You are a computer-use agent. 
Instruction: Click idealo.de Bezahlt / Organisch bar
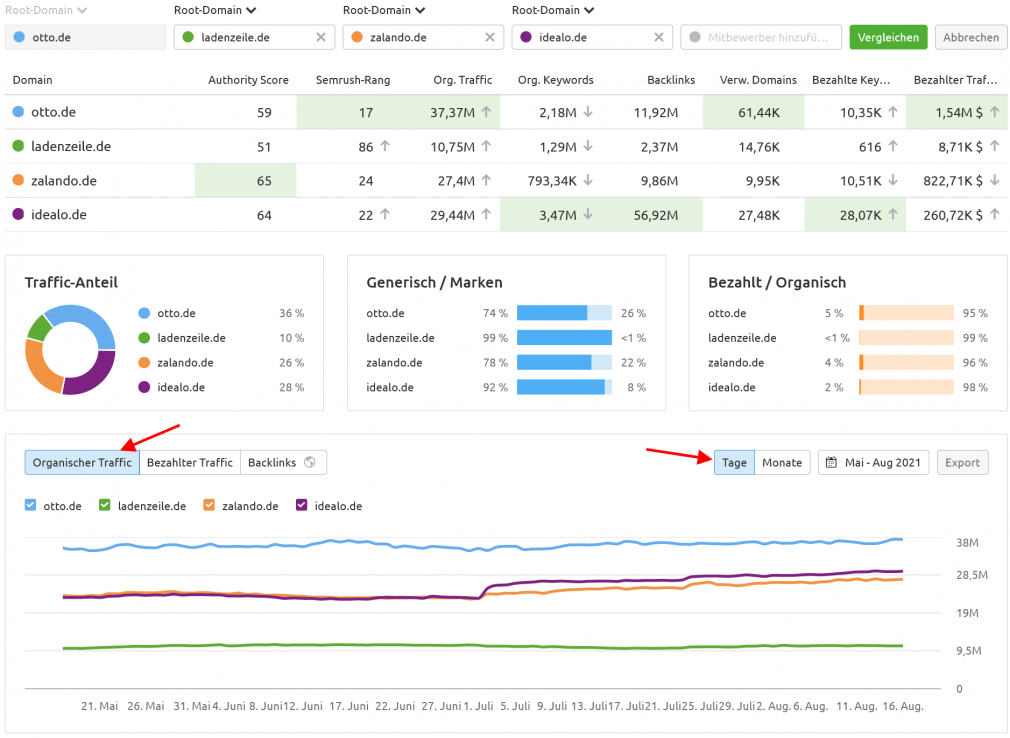(x=906, y=387)
